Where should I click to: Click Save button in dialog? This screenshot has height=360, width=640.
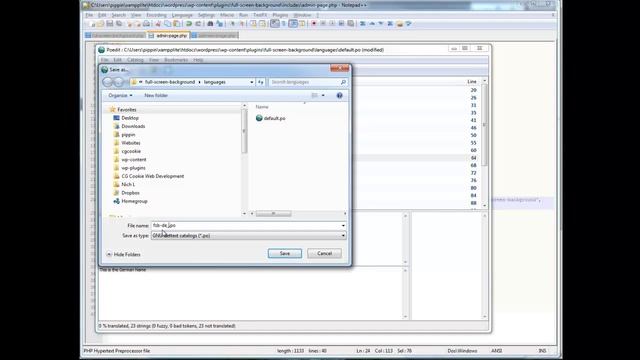(284, 253)
